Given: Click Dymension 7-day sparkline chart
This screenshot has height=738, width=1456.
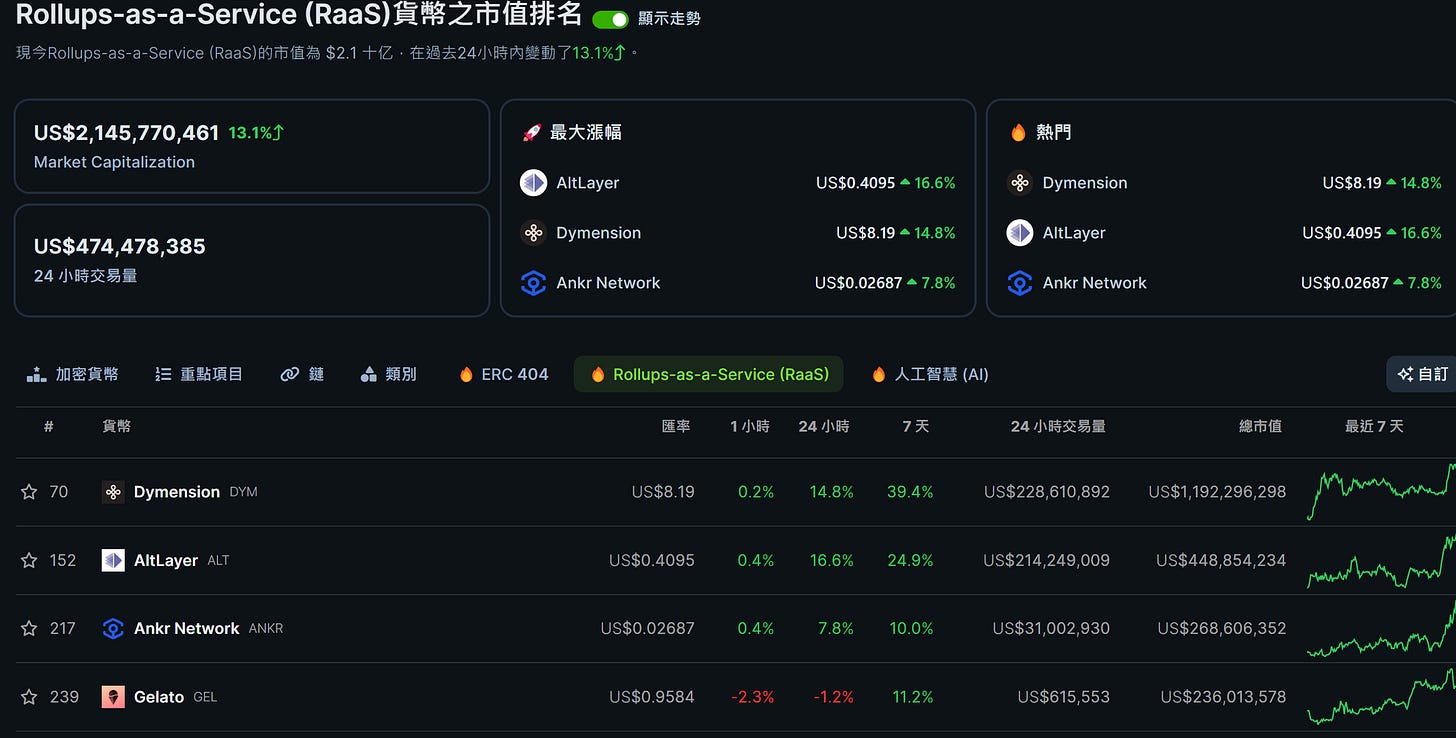Looking at the screenshot, I should click(x=1381, y=492).
